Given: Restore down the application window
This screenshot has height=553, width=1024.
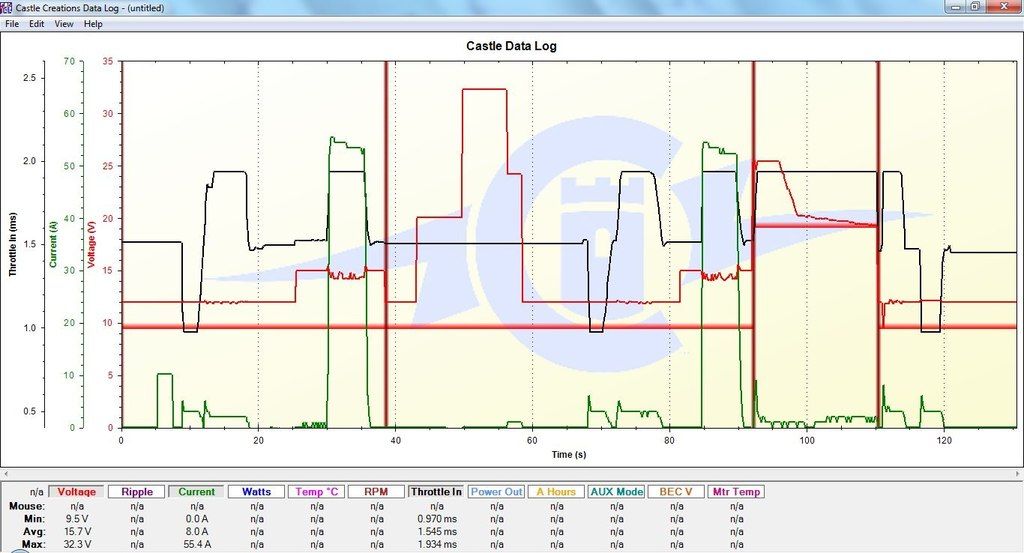Looking at the screenshot, I should pyautogui.click(x=974, y=7).
